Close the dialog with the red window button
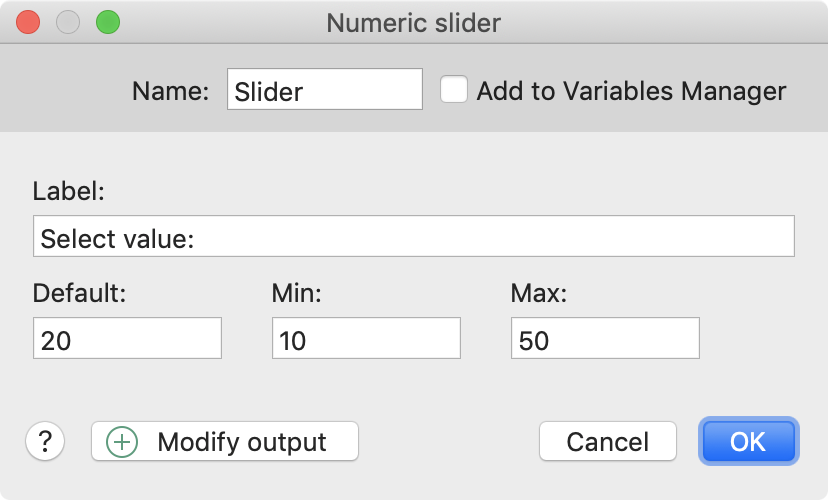This screenshot has width=828, height=500. click(x=28, y=23)
